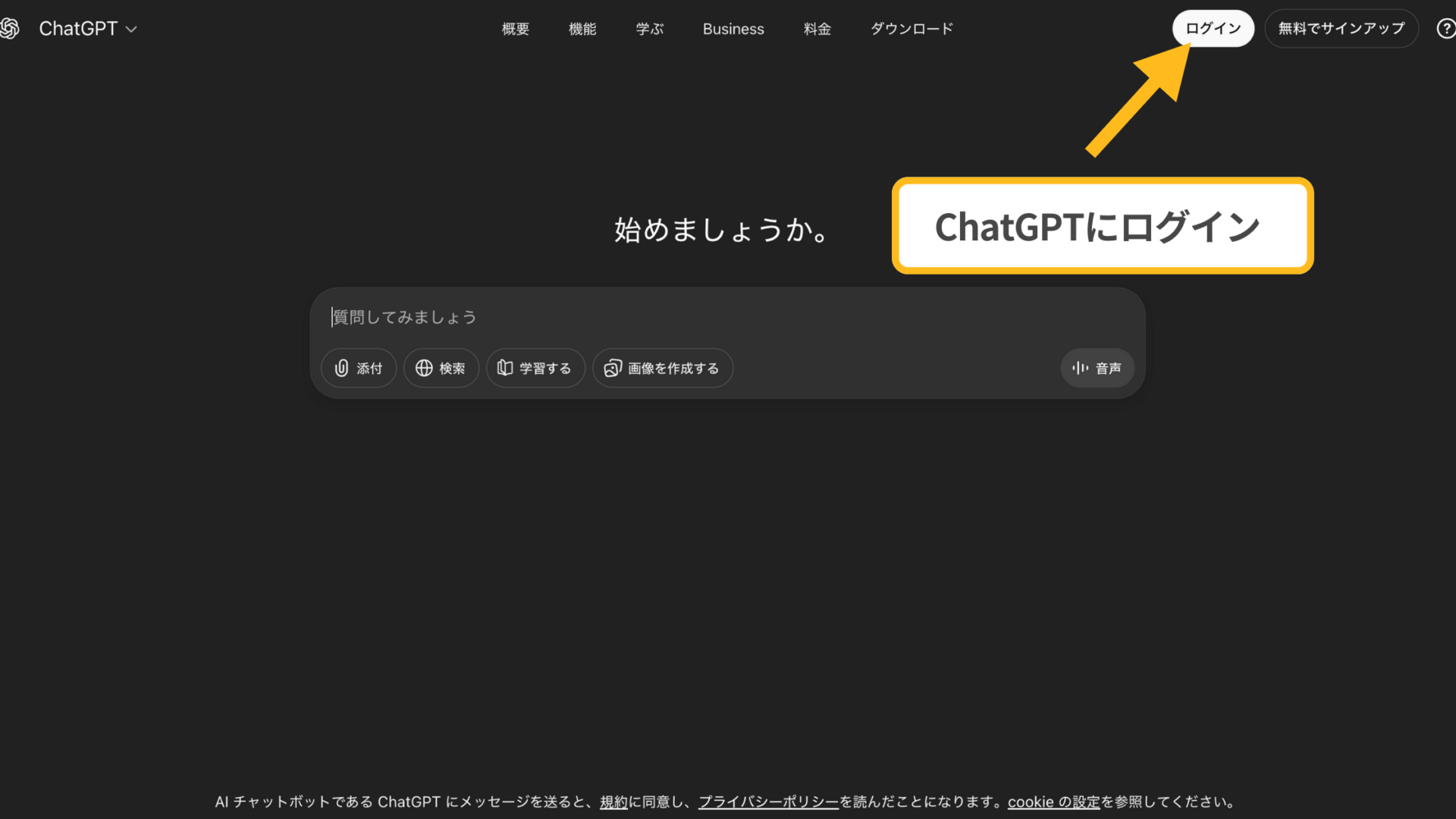This screenshot has width=1456, height=819.
Task: Expand the ChatGPT dropdown chevron
Action: pyautogui.click(x=132, y=29)
